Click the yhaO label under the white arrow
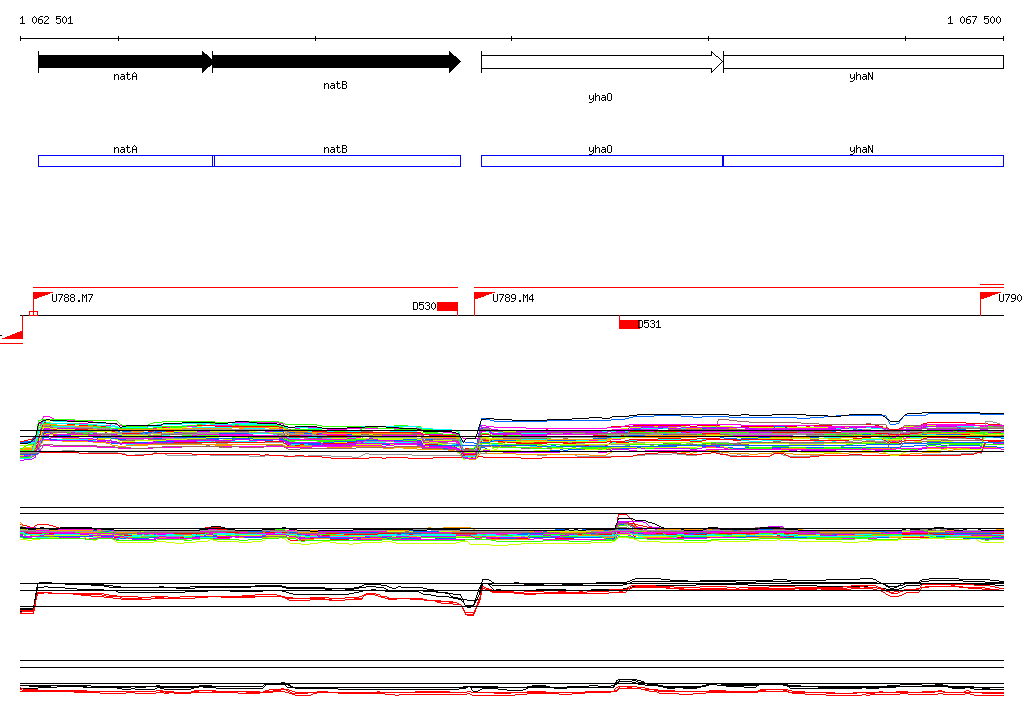The image size is (1024, 714). point(600,97)
